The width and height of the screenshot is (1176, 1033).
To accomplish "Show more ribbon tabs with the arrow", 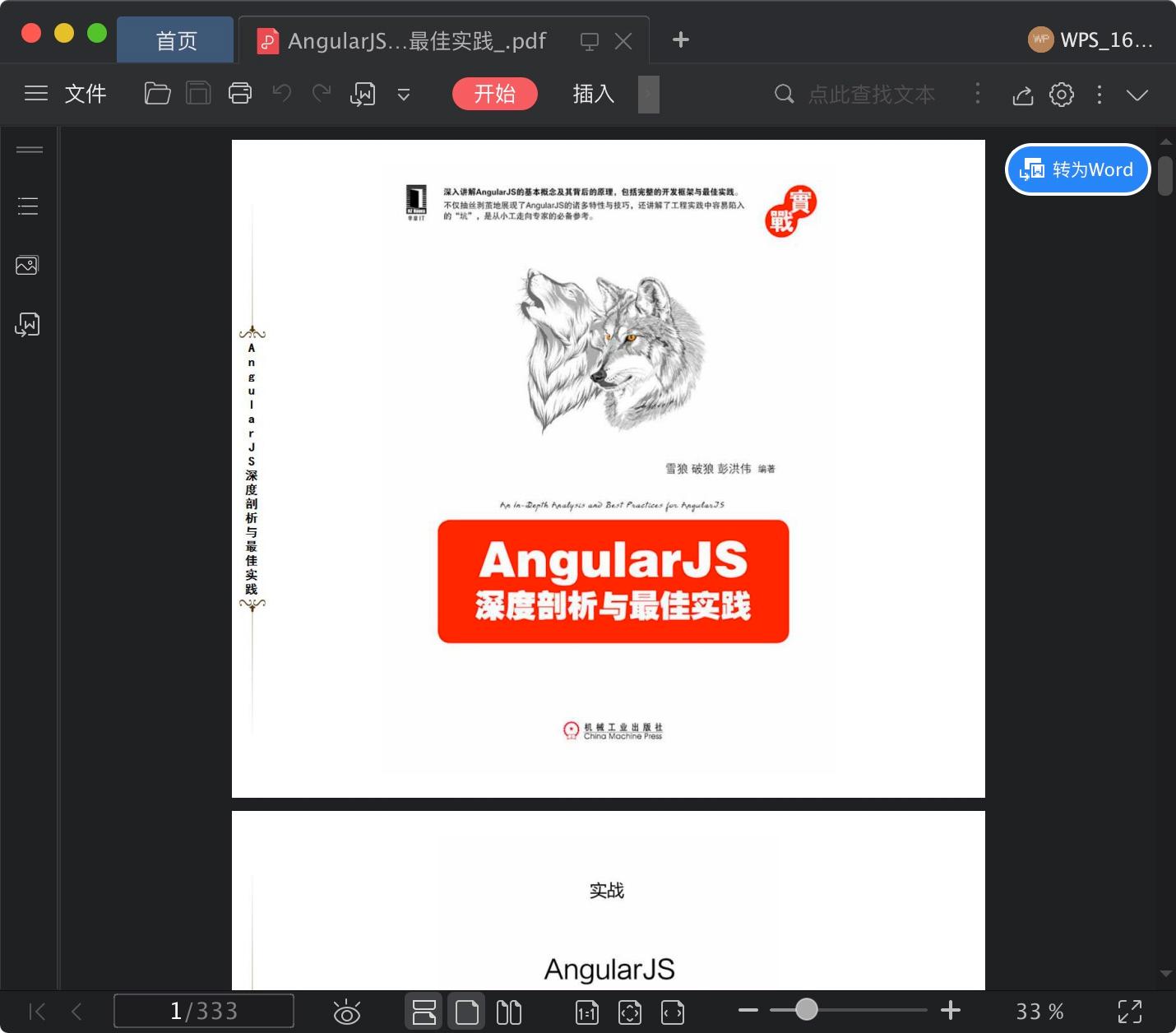I will (x=649, y=95).
